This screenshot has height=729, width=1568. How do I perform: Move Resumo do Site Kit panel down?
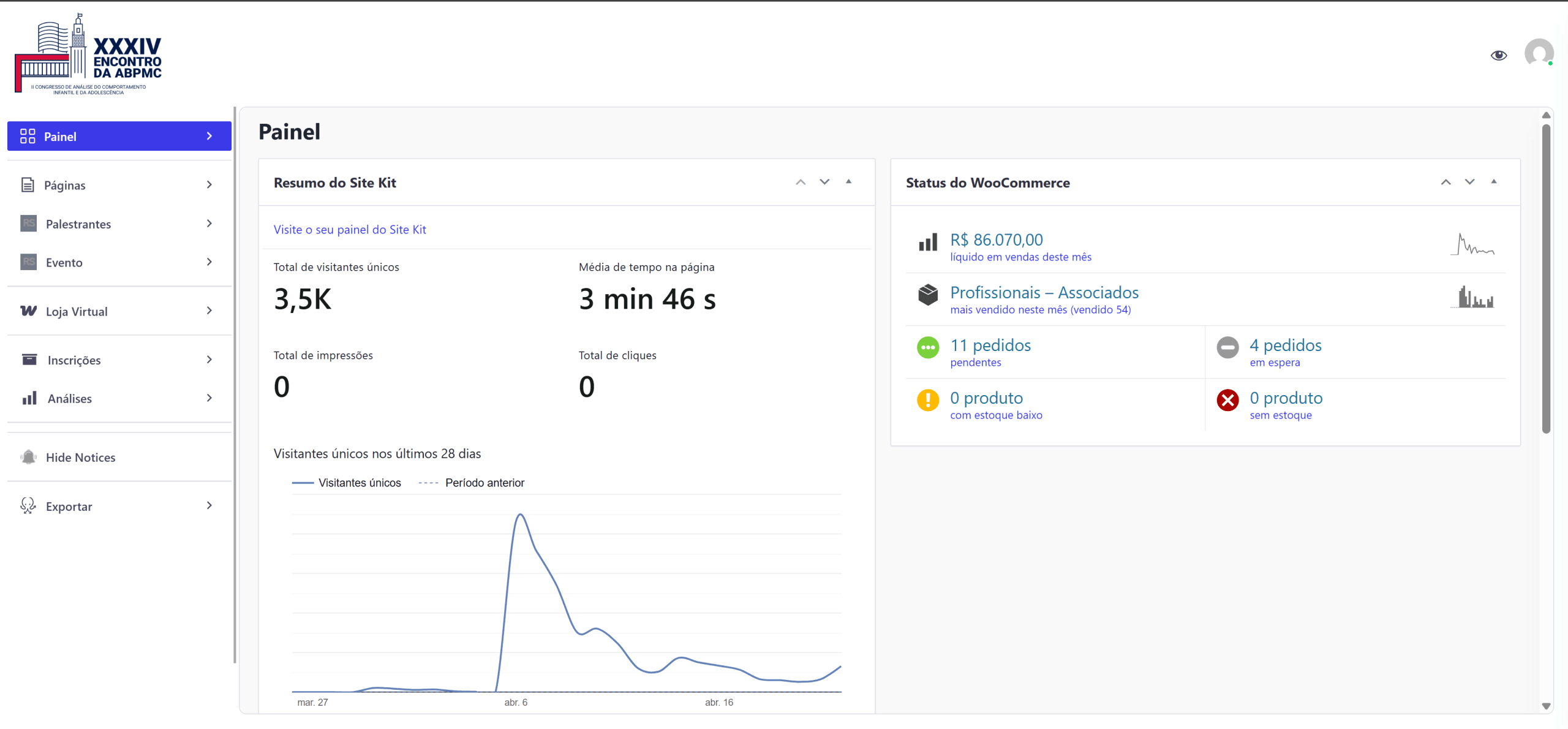[824, 182]
